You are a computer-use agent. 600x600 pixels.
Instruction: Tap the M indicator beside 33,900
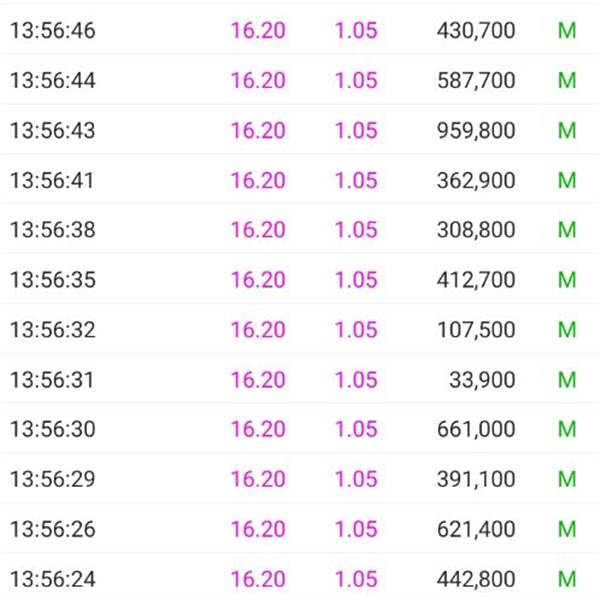pyautogui.click(x=567, y=380)
